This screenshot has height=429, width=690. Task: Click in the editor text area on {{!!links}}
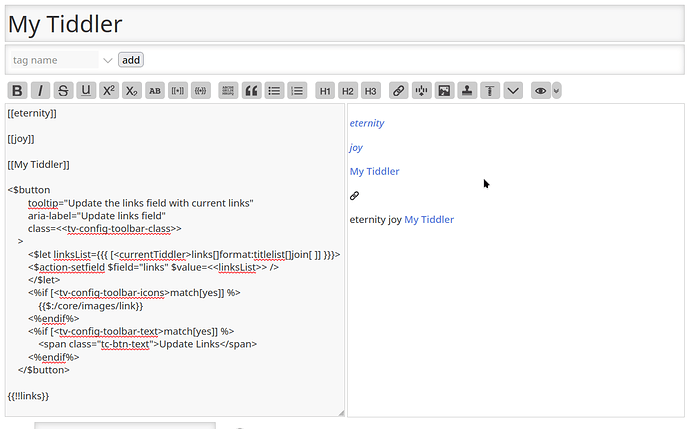tap(28, 396)
